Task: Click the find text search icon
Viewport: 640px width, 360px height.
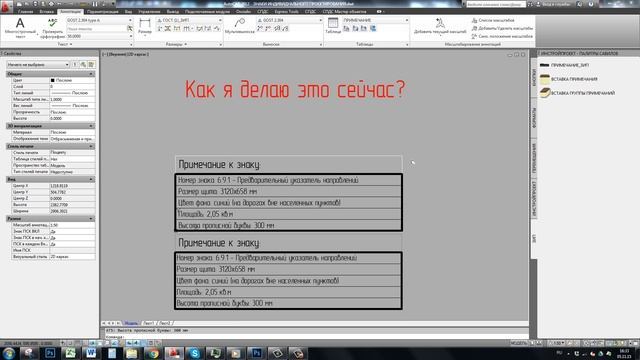Action: [130, 29]
